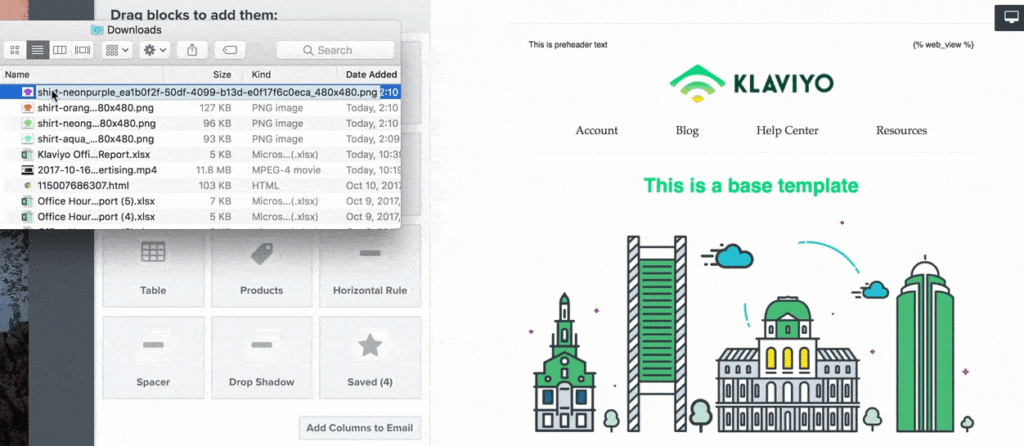The image size is (1024, 446).
Task: Click the Products tag icon
Action: tap(262, 253)
